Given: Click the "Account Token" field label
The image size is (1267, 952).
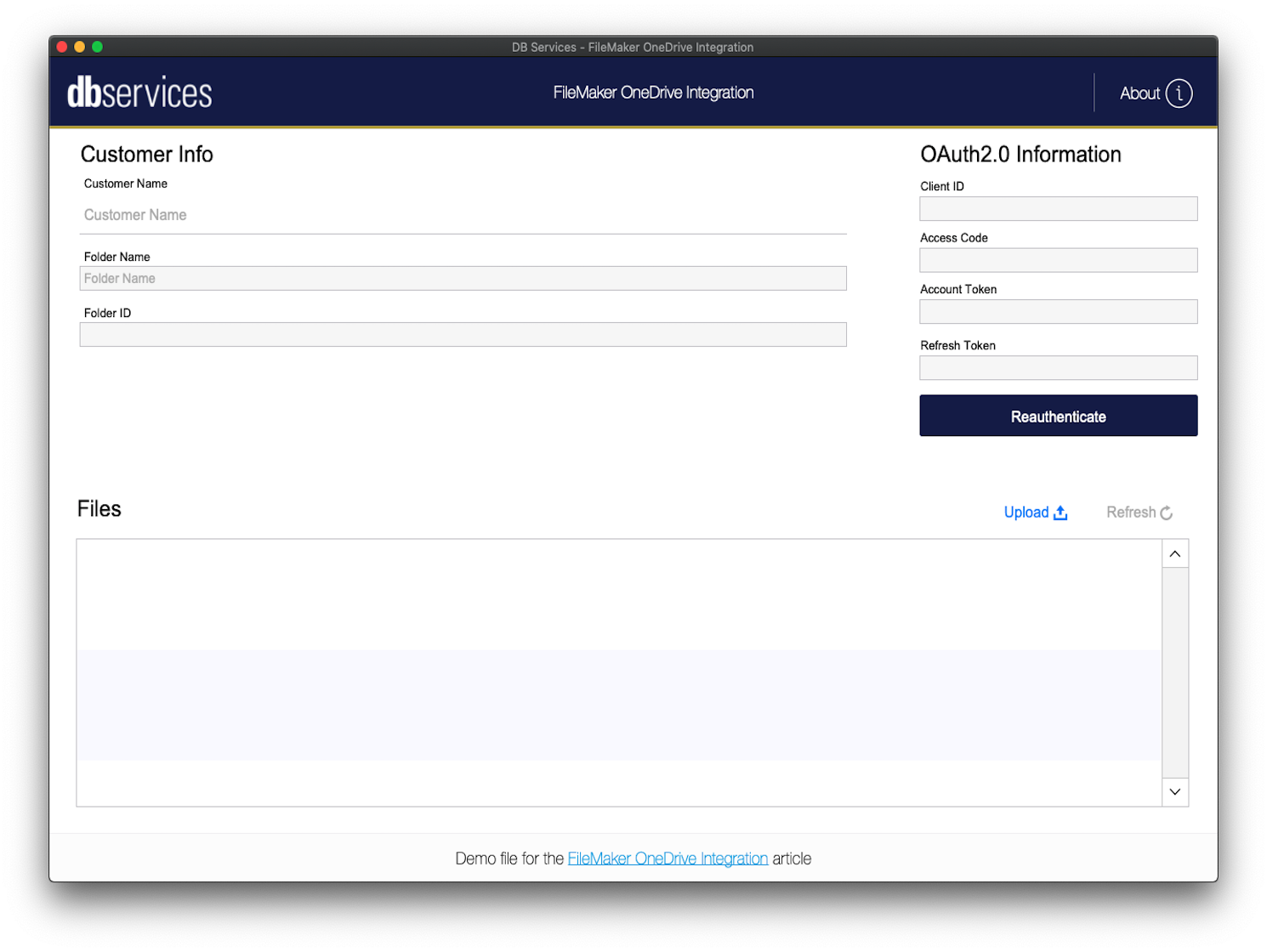Looking at the screenshot, I should pyautogui.click(x=958, y=289).
